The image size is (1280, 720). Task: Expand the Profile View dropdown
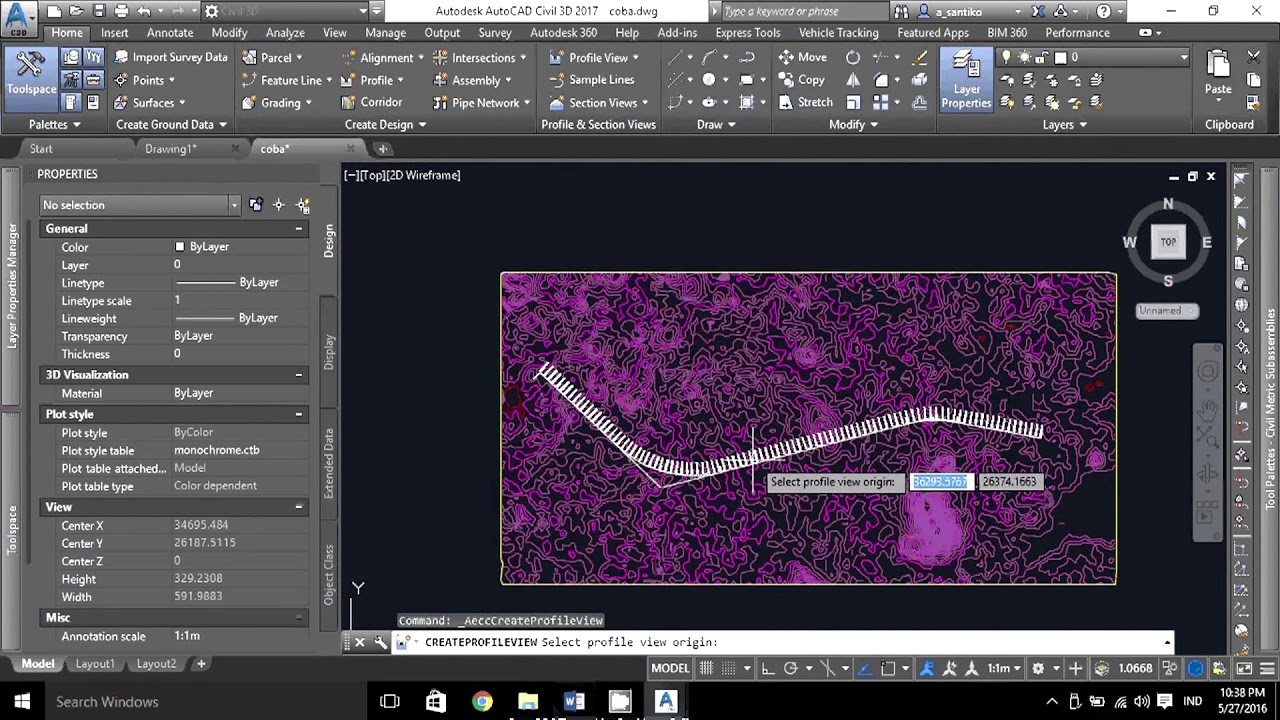[x=635, y=57]
